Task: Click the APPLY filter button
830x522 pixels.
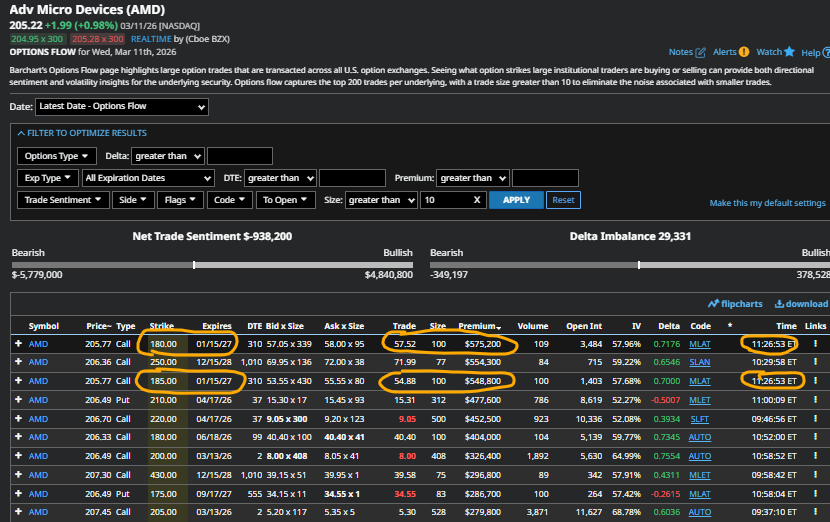Action: [x=516, y=200]
